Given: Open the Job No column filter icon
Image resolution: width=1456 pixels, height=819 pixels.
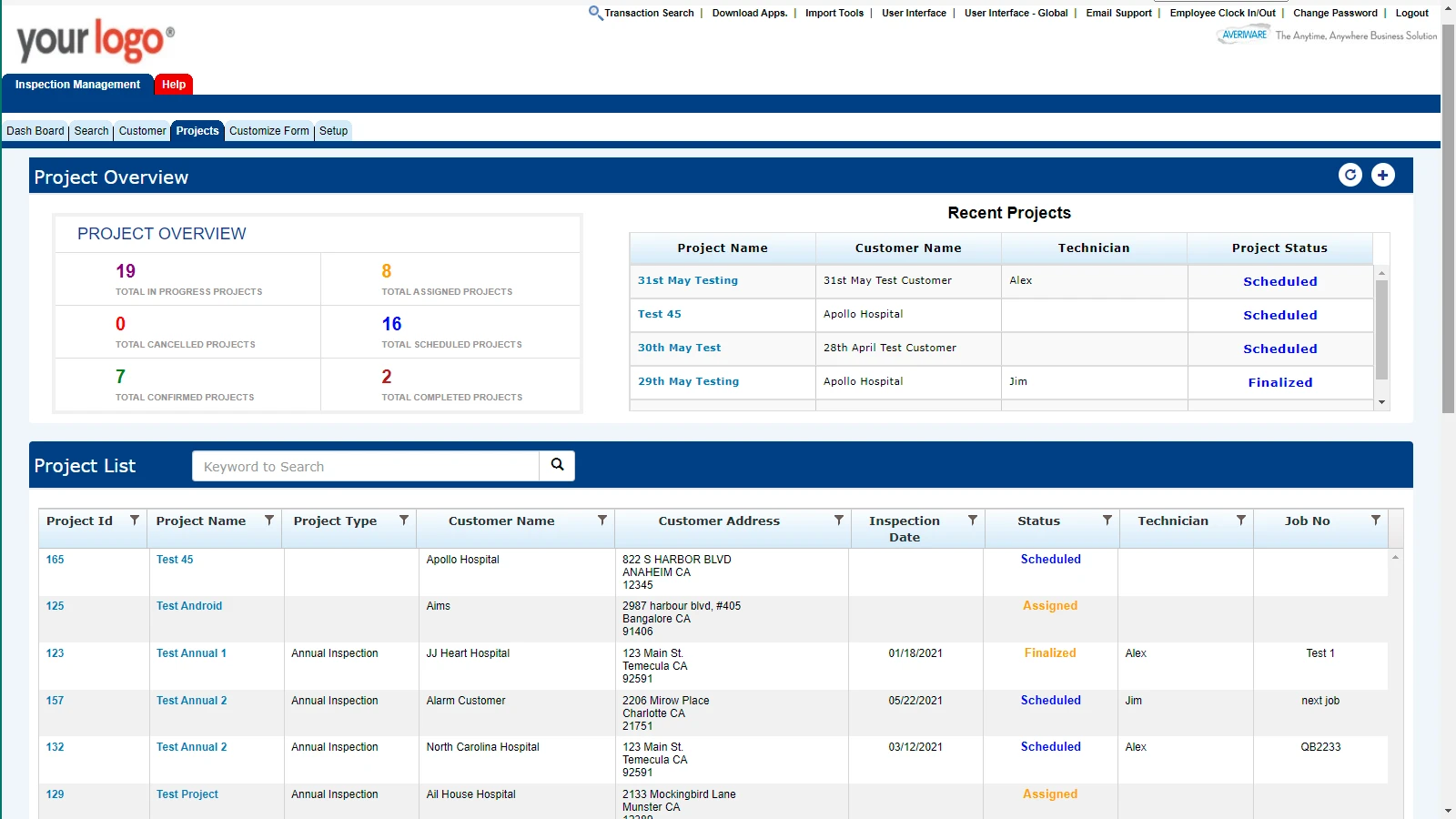Looking at the screenshot, I should click(1376, 521).
